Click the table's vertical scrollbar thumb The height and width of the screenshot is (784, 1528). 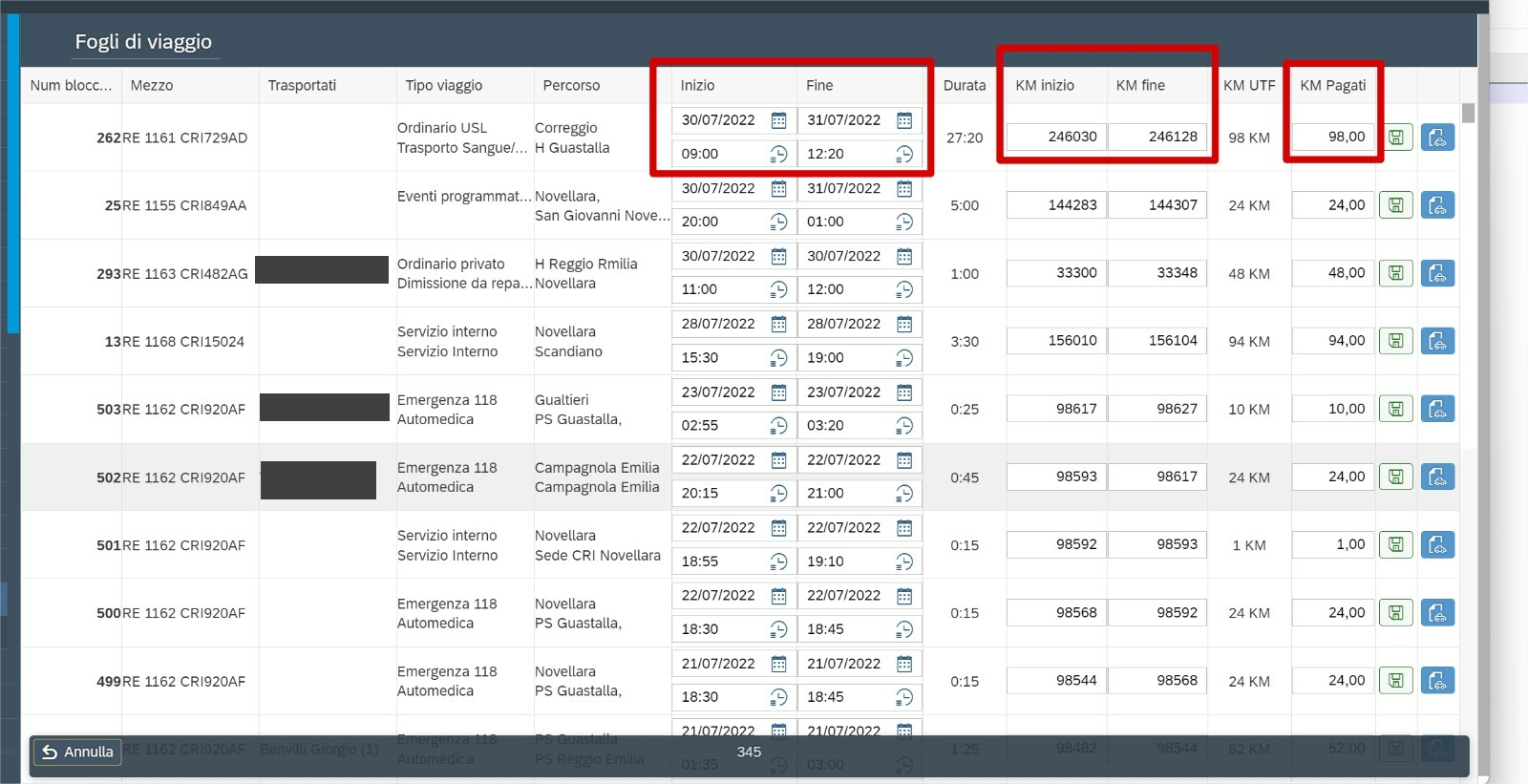point(1468,113)
